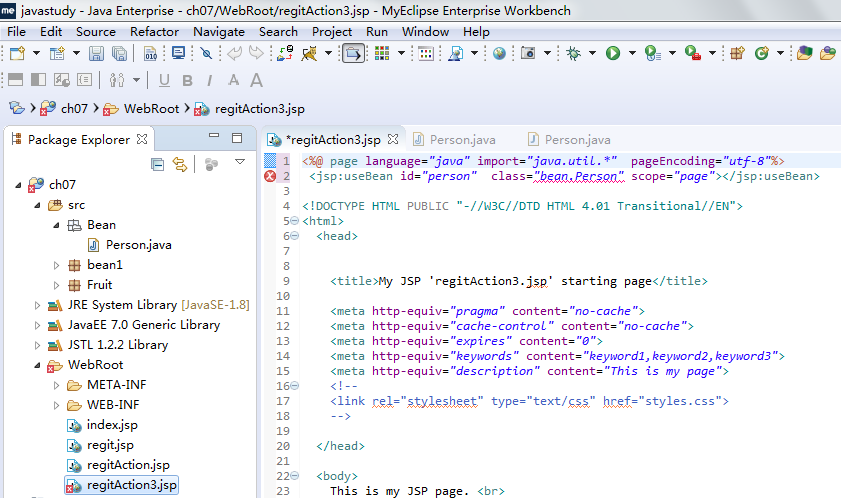This screenshot has height=498, width=841.
Task: Click the Save All toolbar icon
Action: click(119, 53)
